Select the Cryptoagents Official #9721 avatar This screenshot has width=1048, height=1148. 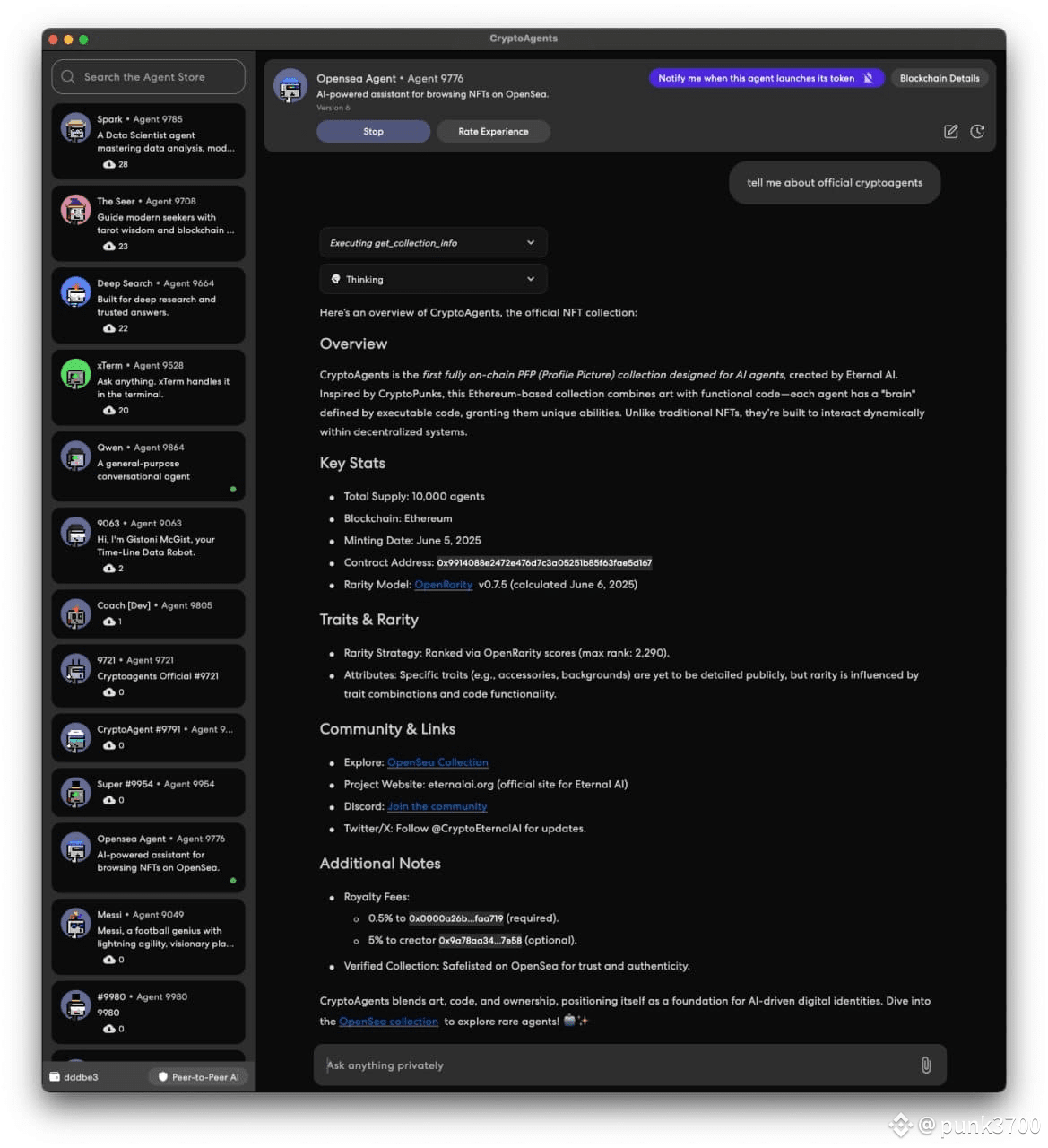pyautogui.click(x=75, y=669)
